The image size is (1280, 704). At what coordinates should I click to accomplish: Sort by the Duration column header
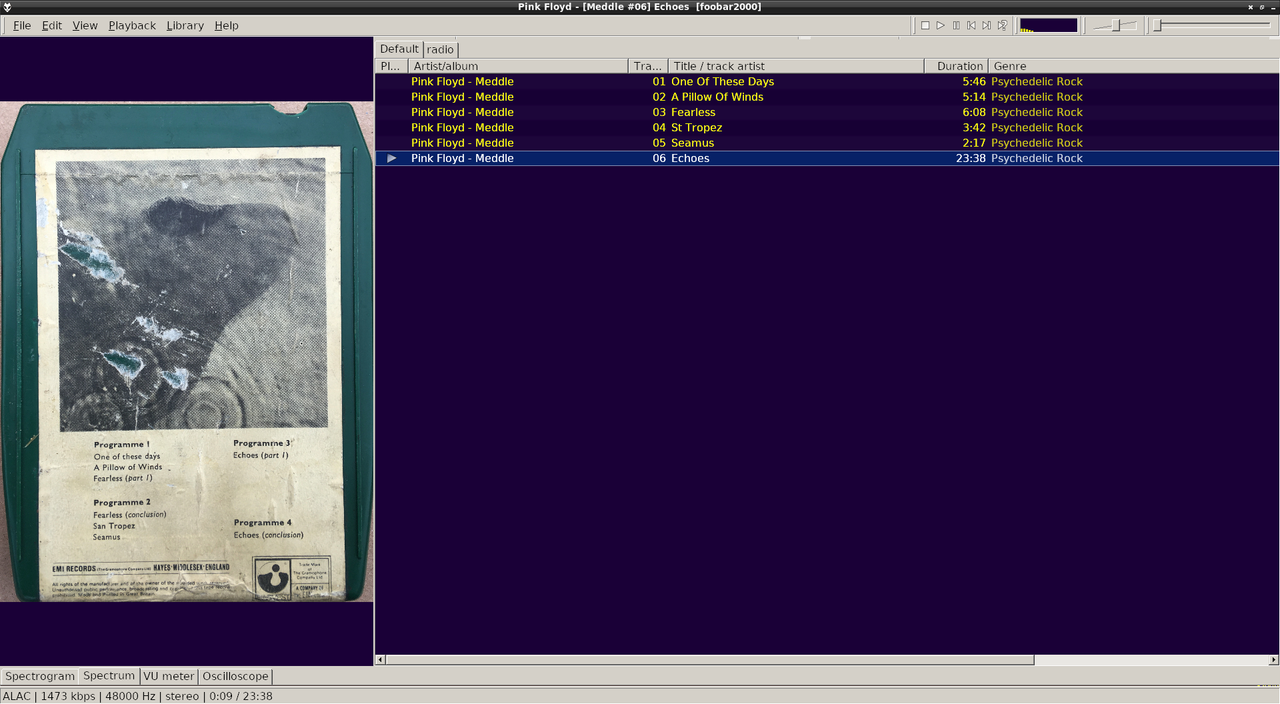(956, 66)
